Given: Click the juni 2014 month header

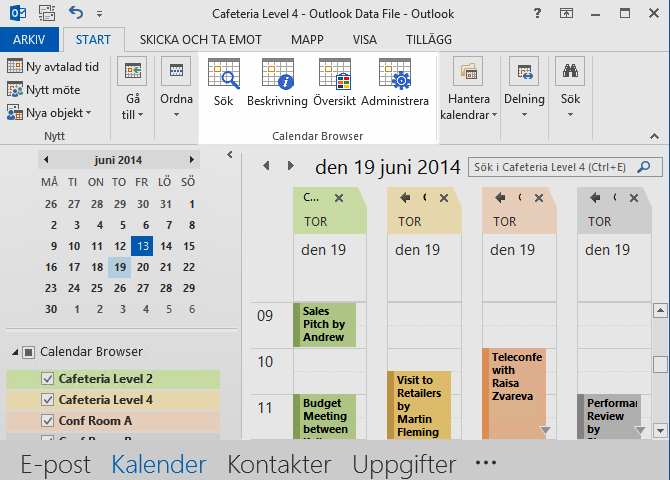Looking at the screenshot, I should tap(118, 160).
